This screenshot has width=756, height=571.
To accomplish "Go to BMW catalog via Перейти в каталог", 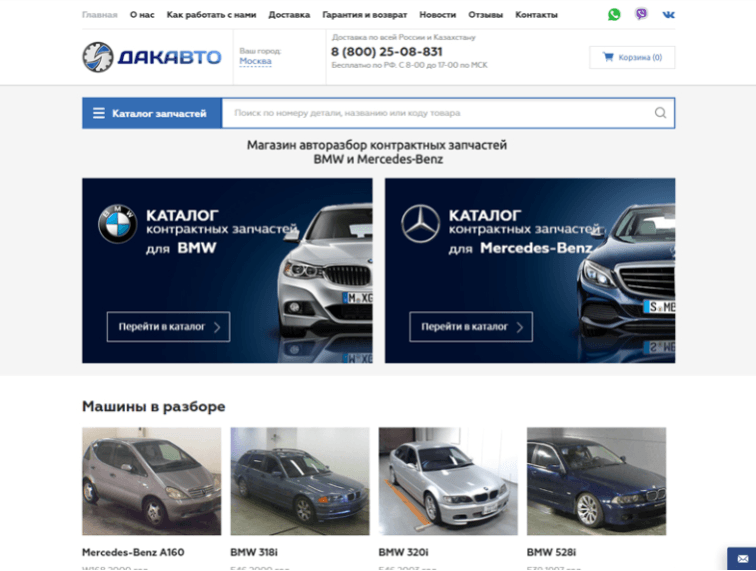I will point(168,327).
